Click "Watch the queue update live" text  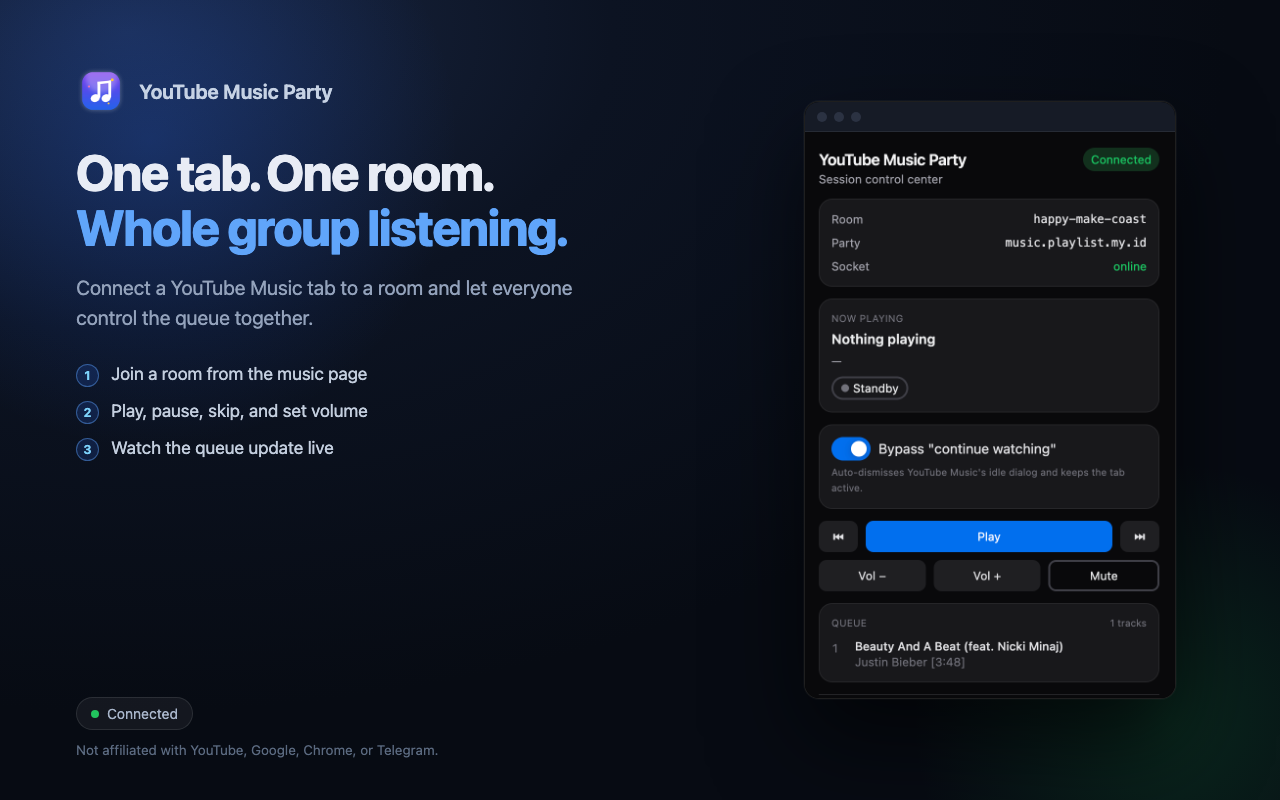[222, 448]
